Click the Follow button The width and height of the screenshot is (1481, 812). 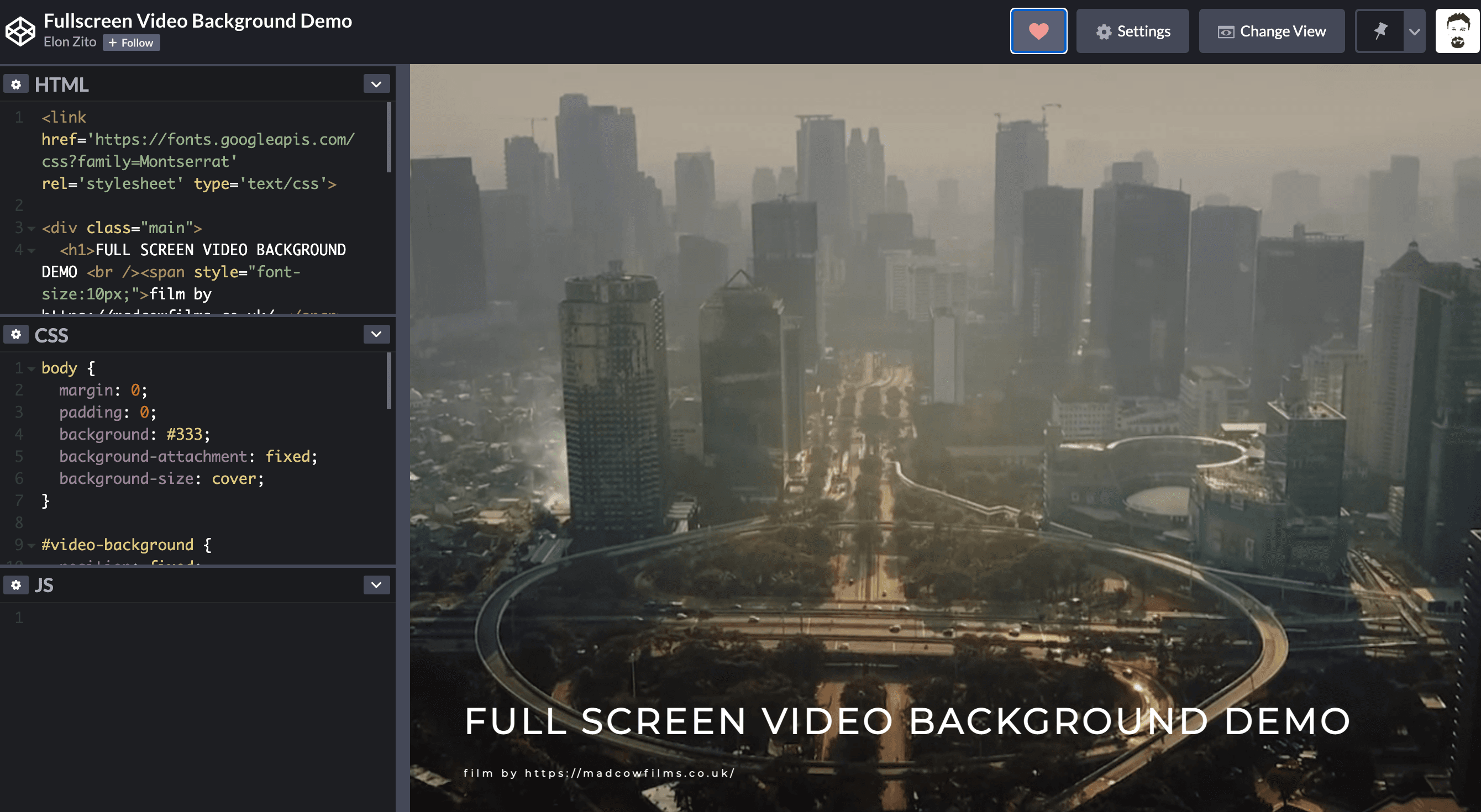click(x=131, y=43)
